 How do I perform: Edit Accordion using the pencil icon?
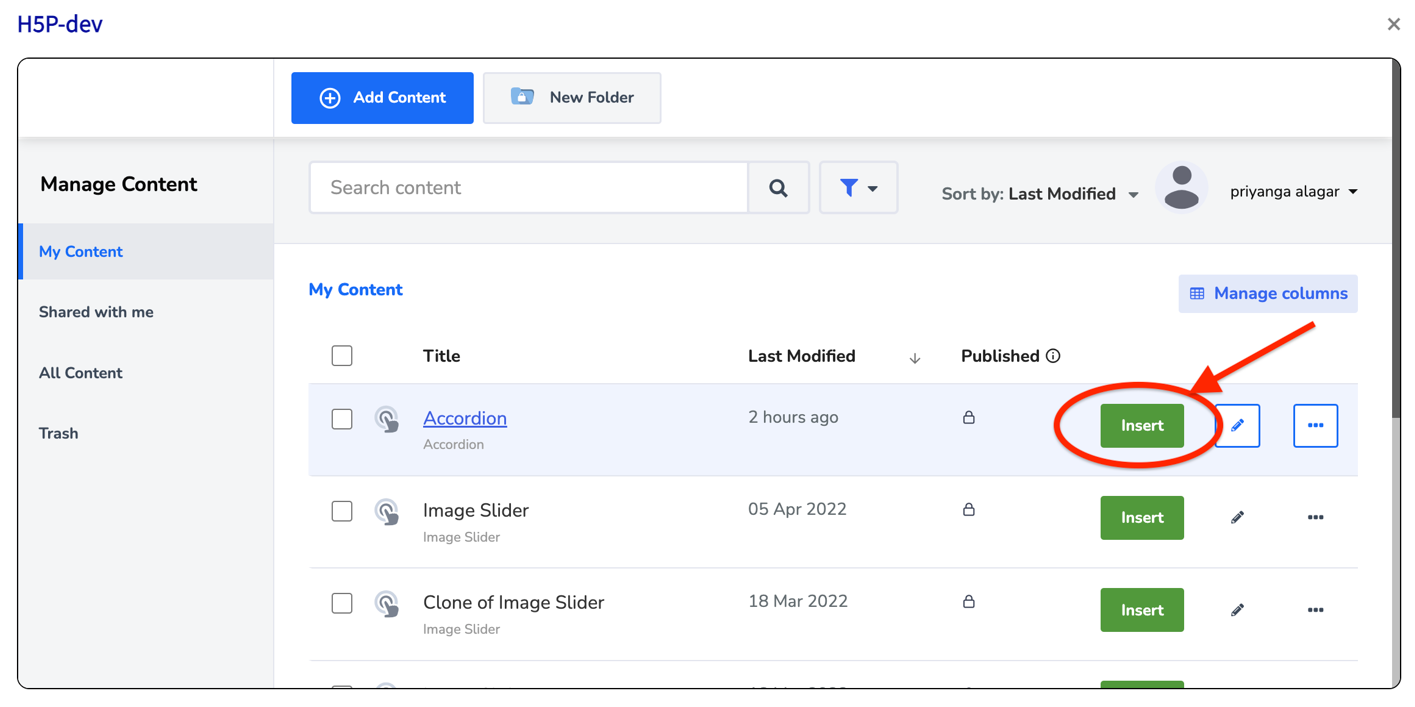pos(1237,426)
